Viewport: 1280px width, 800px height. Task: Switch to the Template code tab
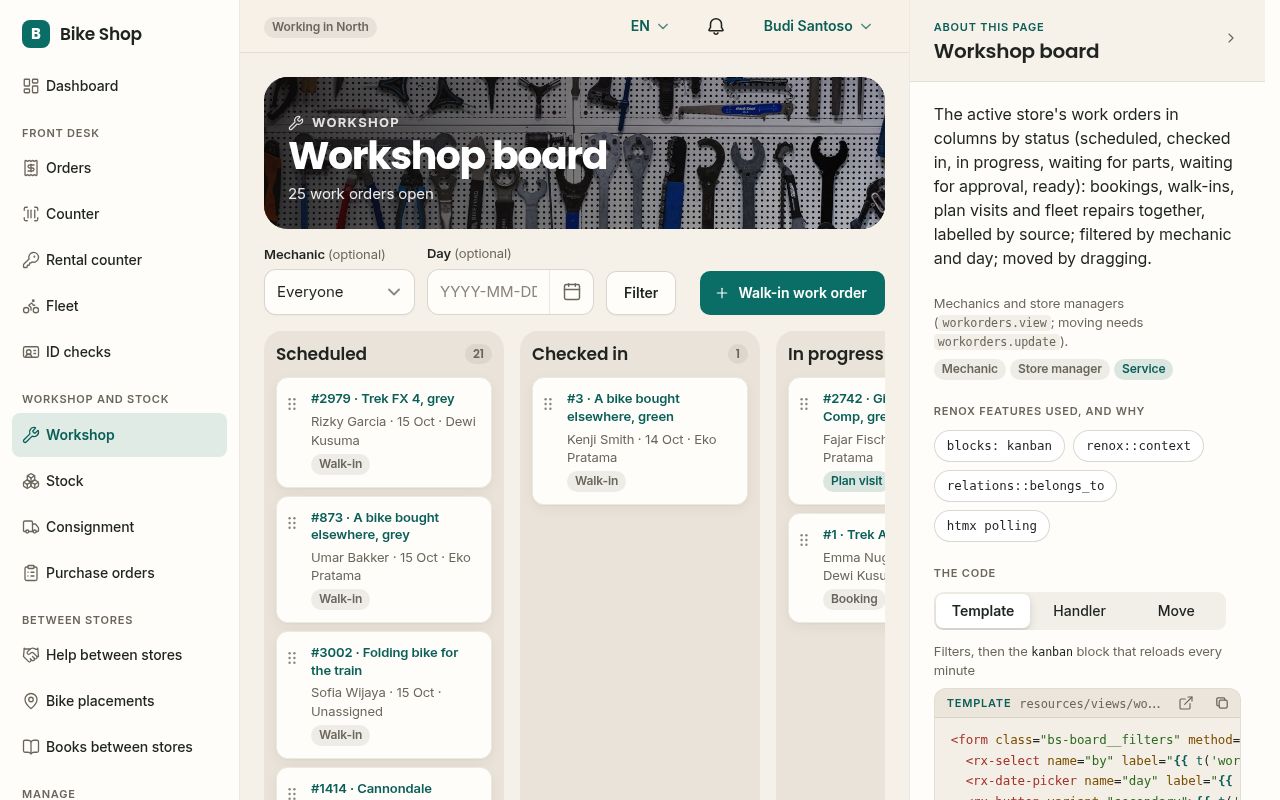pyautogui.click(x=983, y=611)
